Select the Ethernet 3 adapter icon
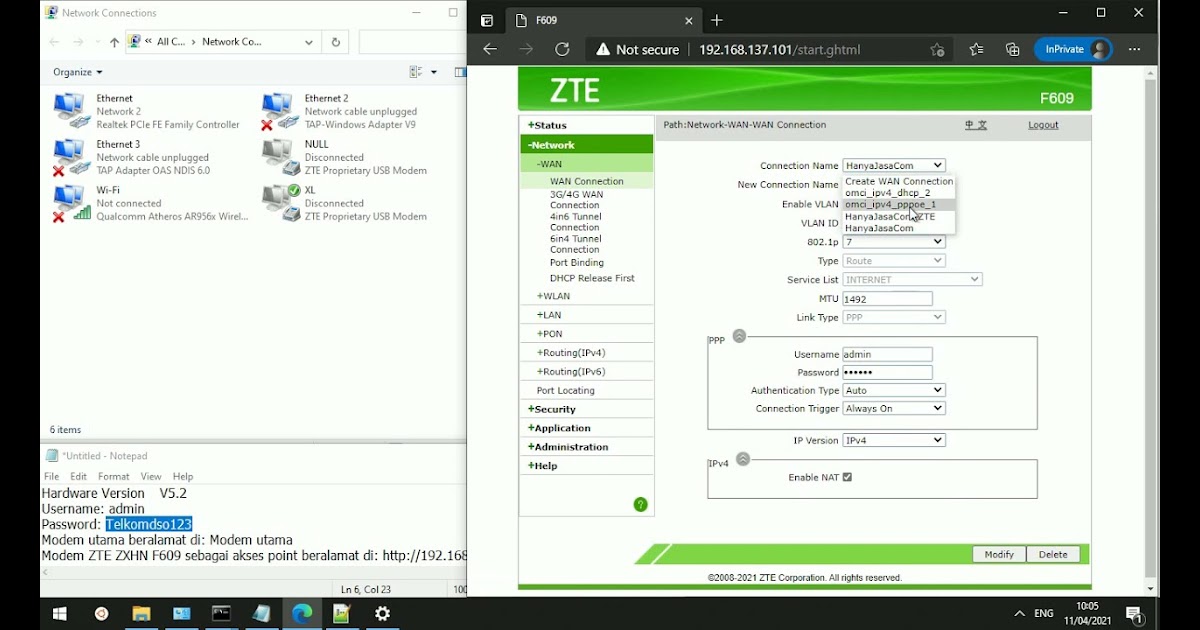Image resolution: width=1200 pixels, height=630 pixels. 71,156
